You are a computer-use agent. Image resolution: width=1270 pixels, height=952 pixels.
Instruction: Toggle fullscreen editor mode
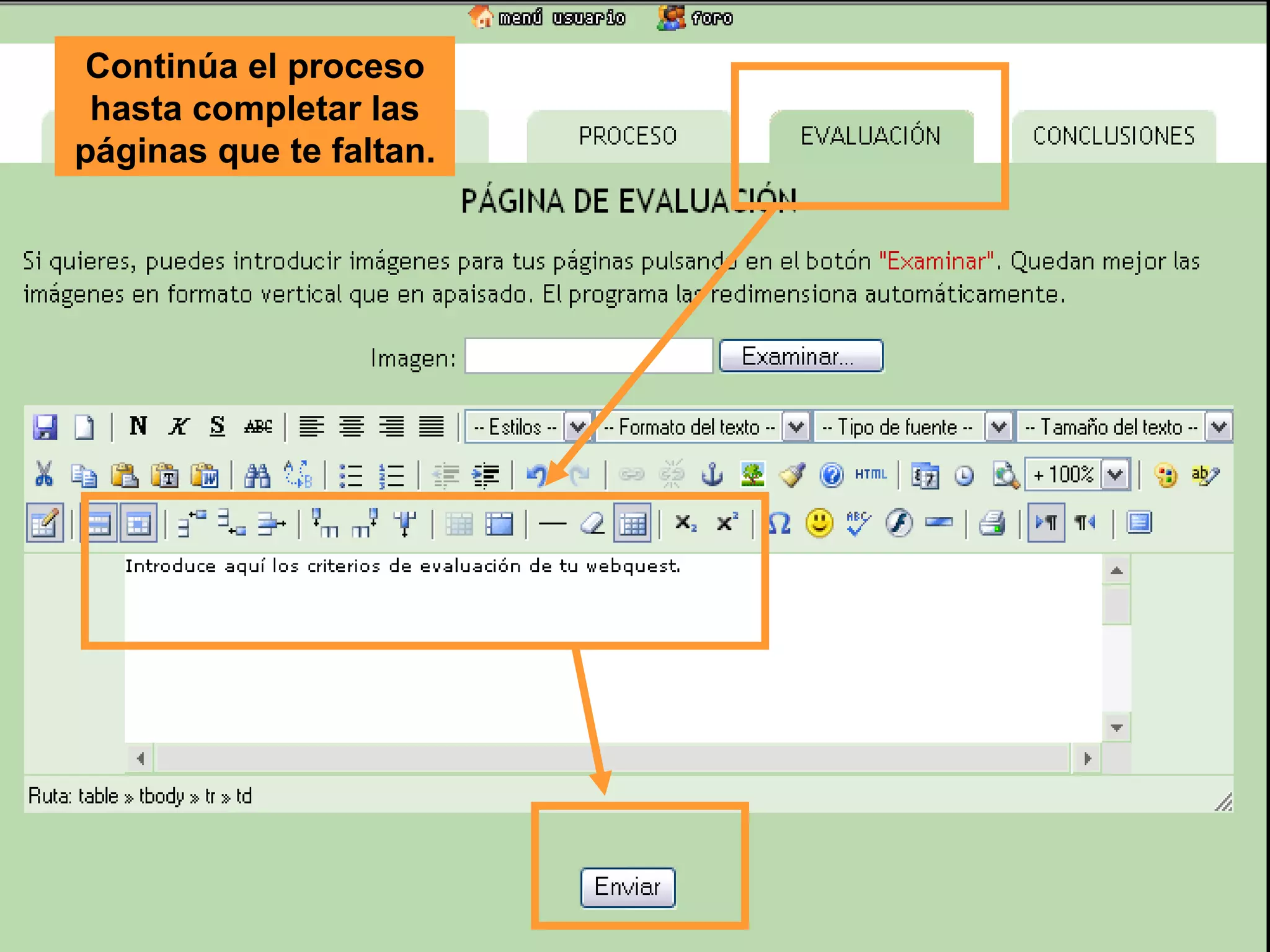coord(1139,524)
